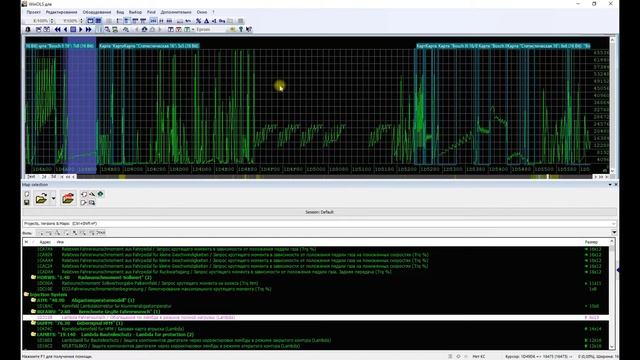Screen dimensions: 640x360
Task: Adjust the Y zoom percentage stepper arrows
Action: point(81,20)
